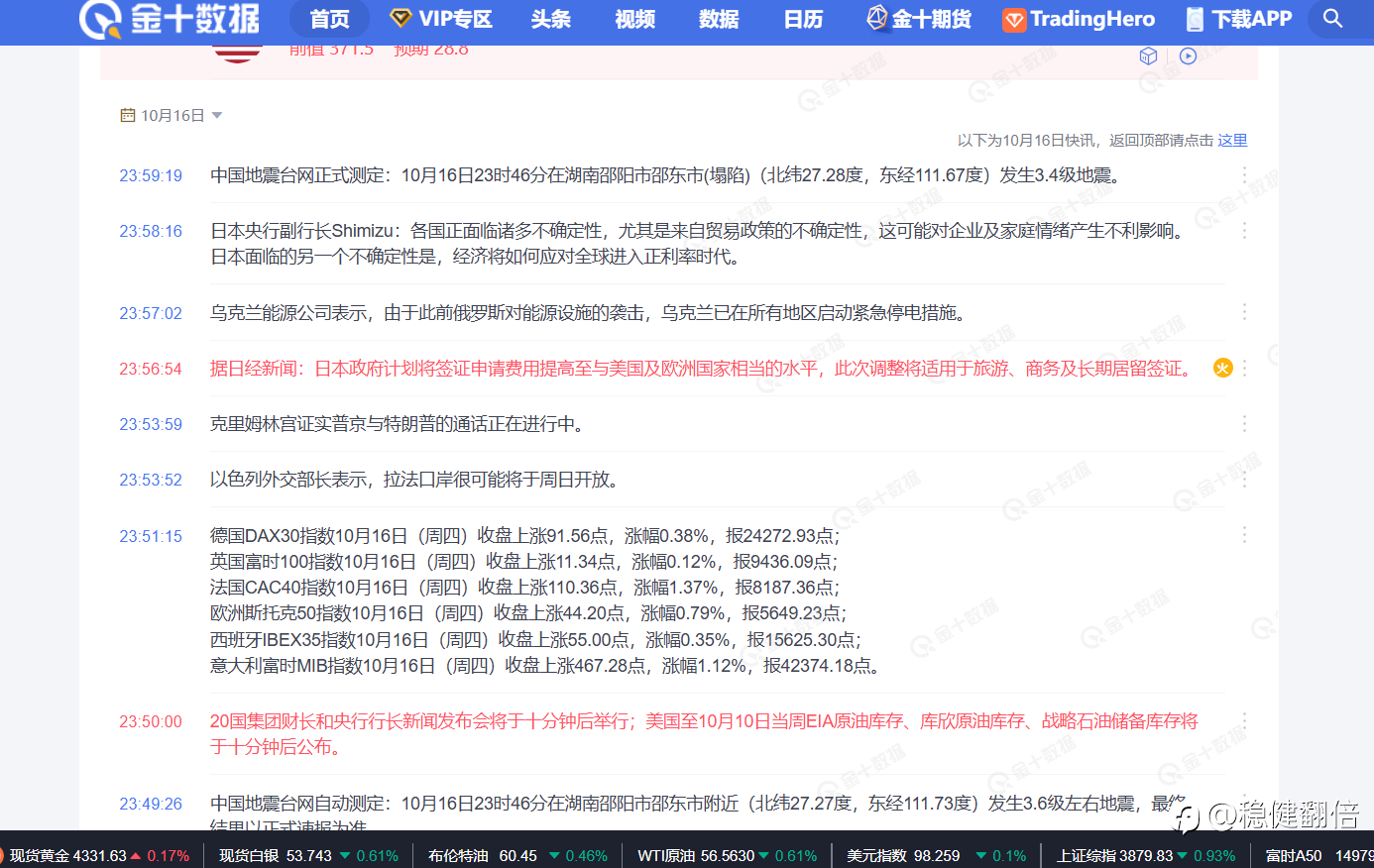Click the 日本央行副行长Shimizu news text
1374x868 pixels.
coord(699,244)
